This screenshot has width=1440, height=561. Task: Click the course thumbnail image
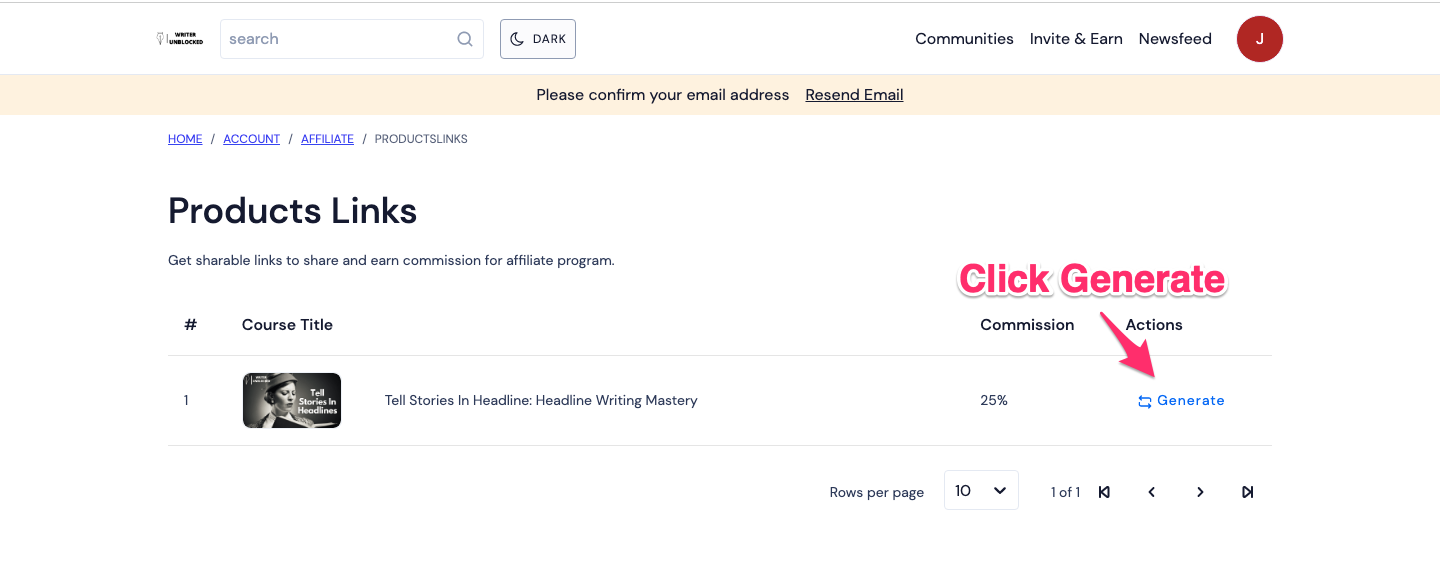(x=292, y=401)
